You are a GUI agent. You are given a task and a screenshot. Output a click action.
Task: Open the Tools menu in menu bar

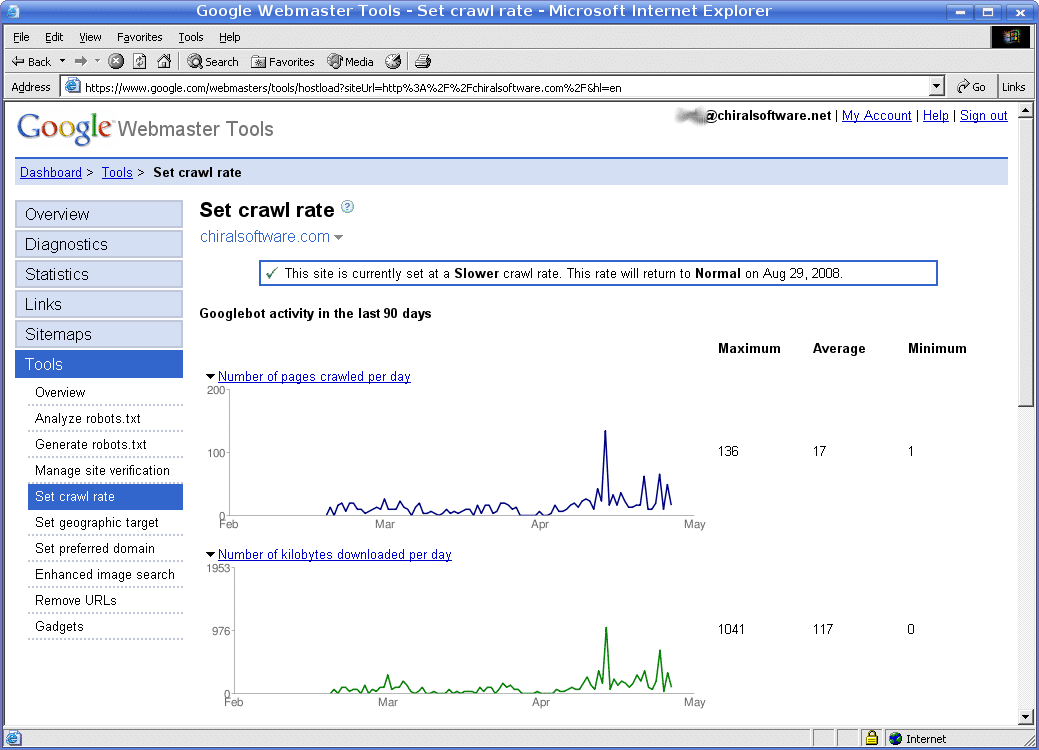[x=190, y=37]
